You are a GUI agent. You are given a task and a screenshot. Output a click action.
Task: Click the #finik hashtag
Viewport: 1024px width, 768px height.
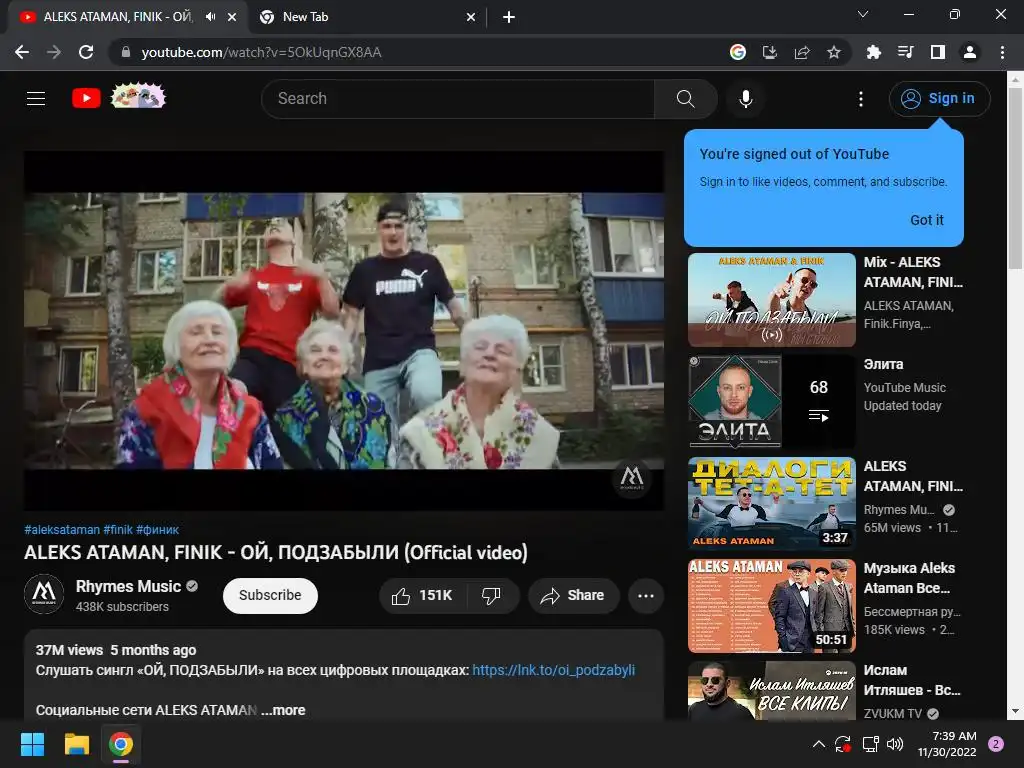(x=118, y=530)
